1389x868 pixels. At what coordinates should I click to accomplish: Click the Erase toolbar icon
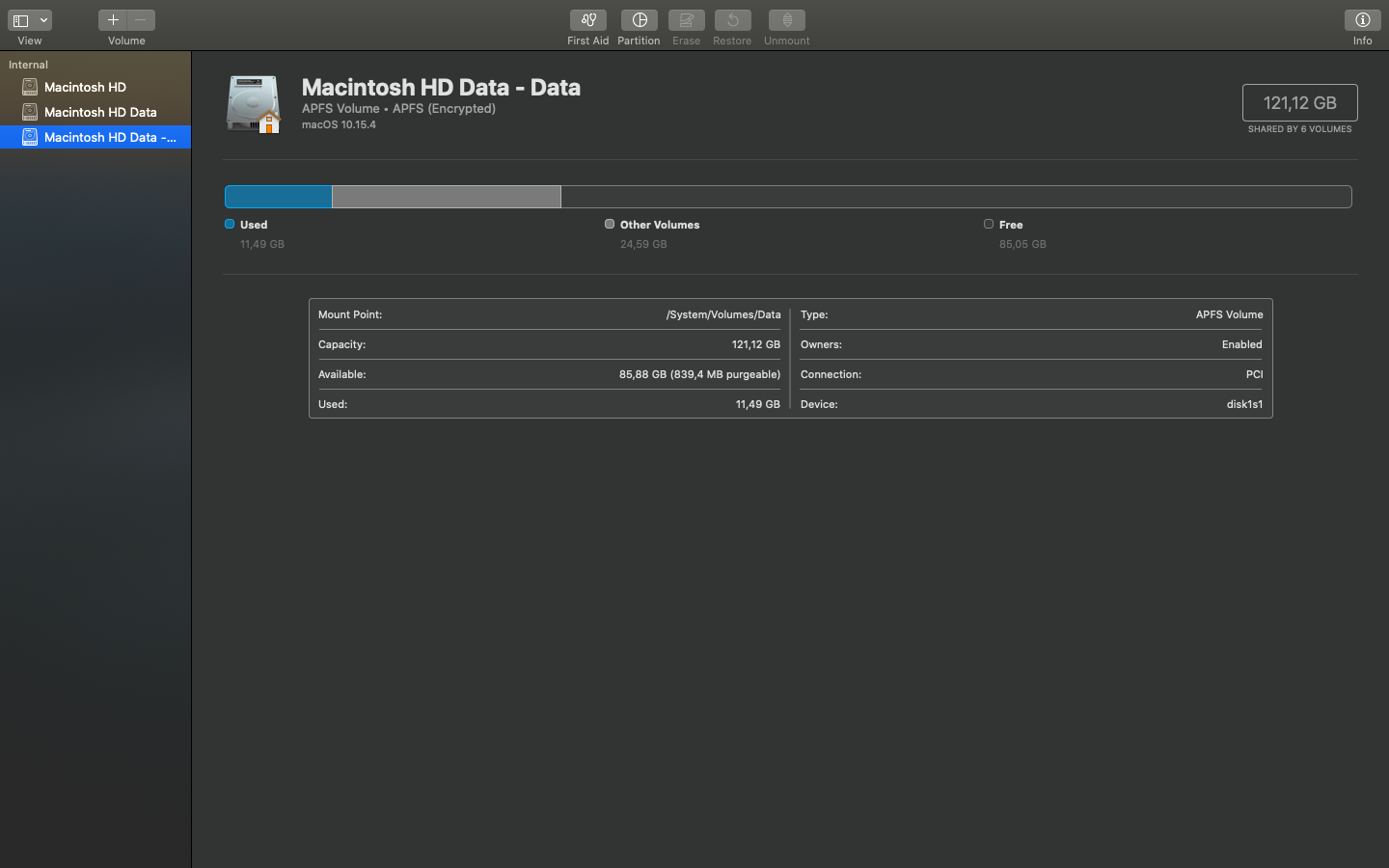coord(687,20)
